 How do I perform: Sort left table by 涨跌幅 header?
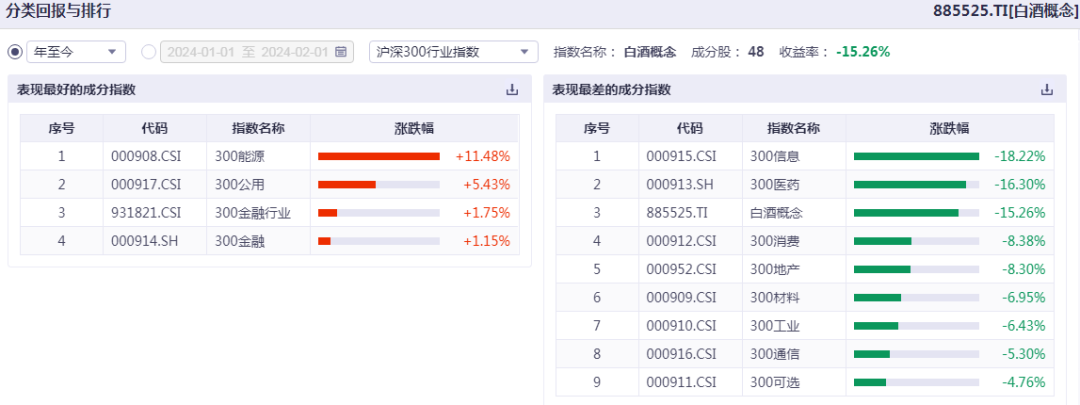pos(414,128)
